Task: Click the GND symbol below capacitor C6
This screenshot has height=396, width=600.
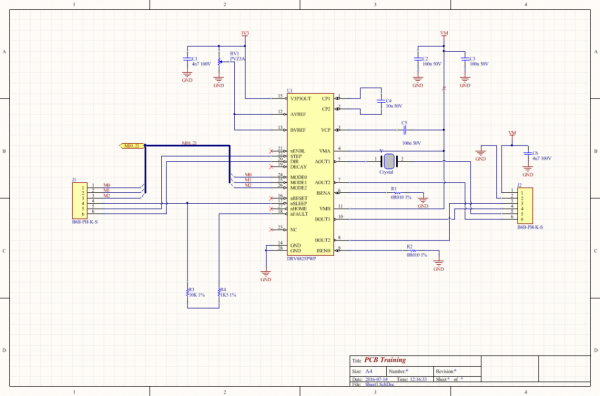Action: tap(528, 171)
